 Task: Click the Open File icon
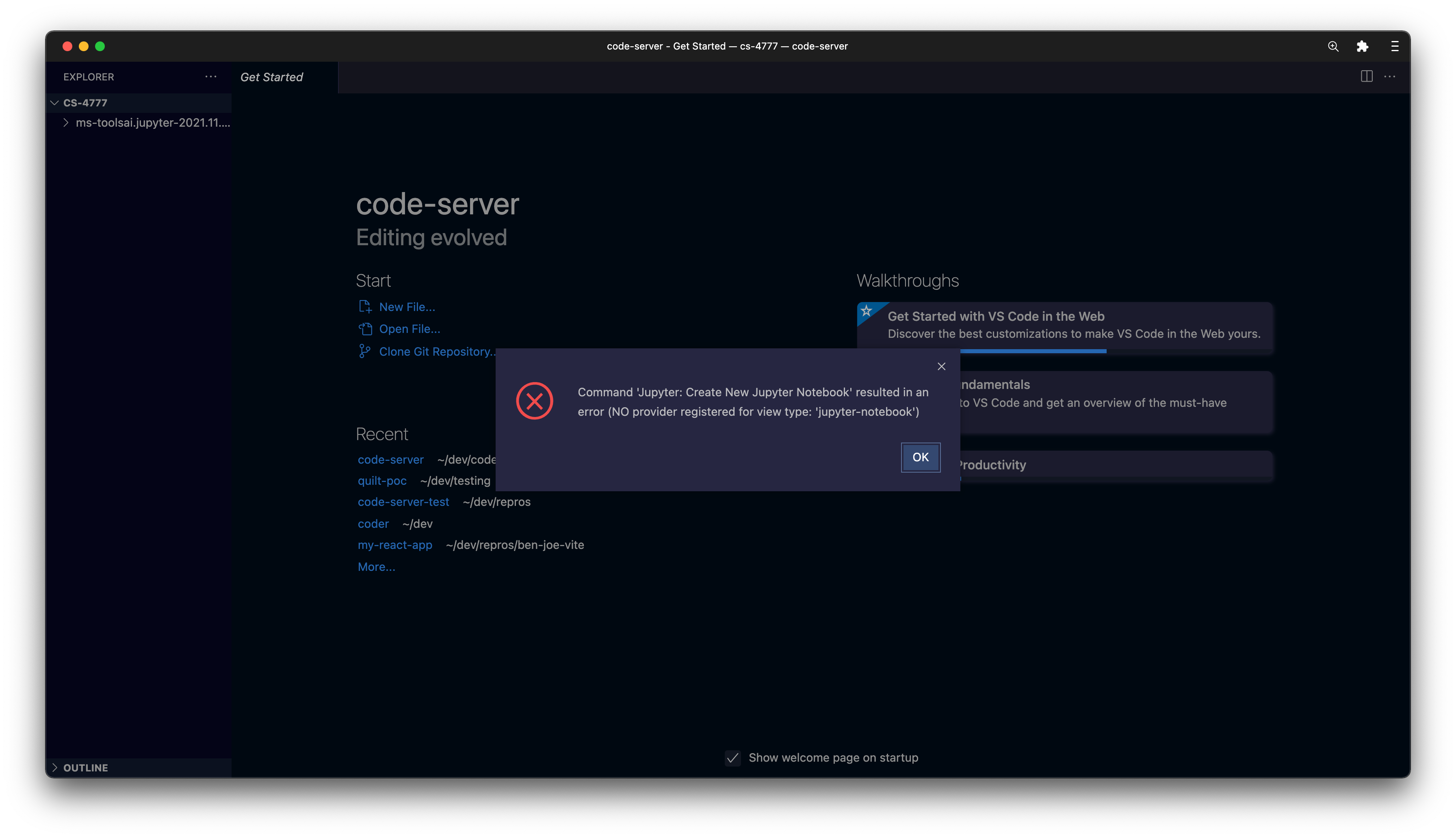[366, 328]
